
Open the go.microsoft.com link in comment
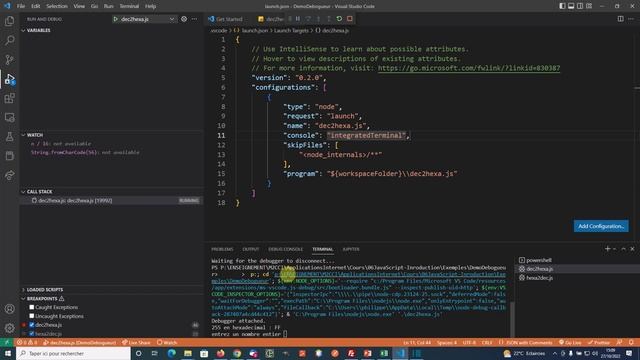(x=469, y=68)
